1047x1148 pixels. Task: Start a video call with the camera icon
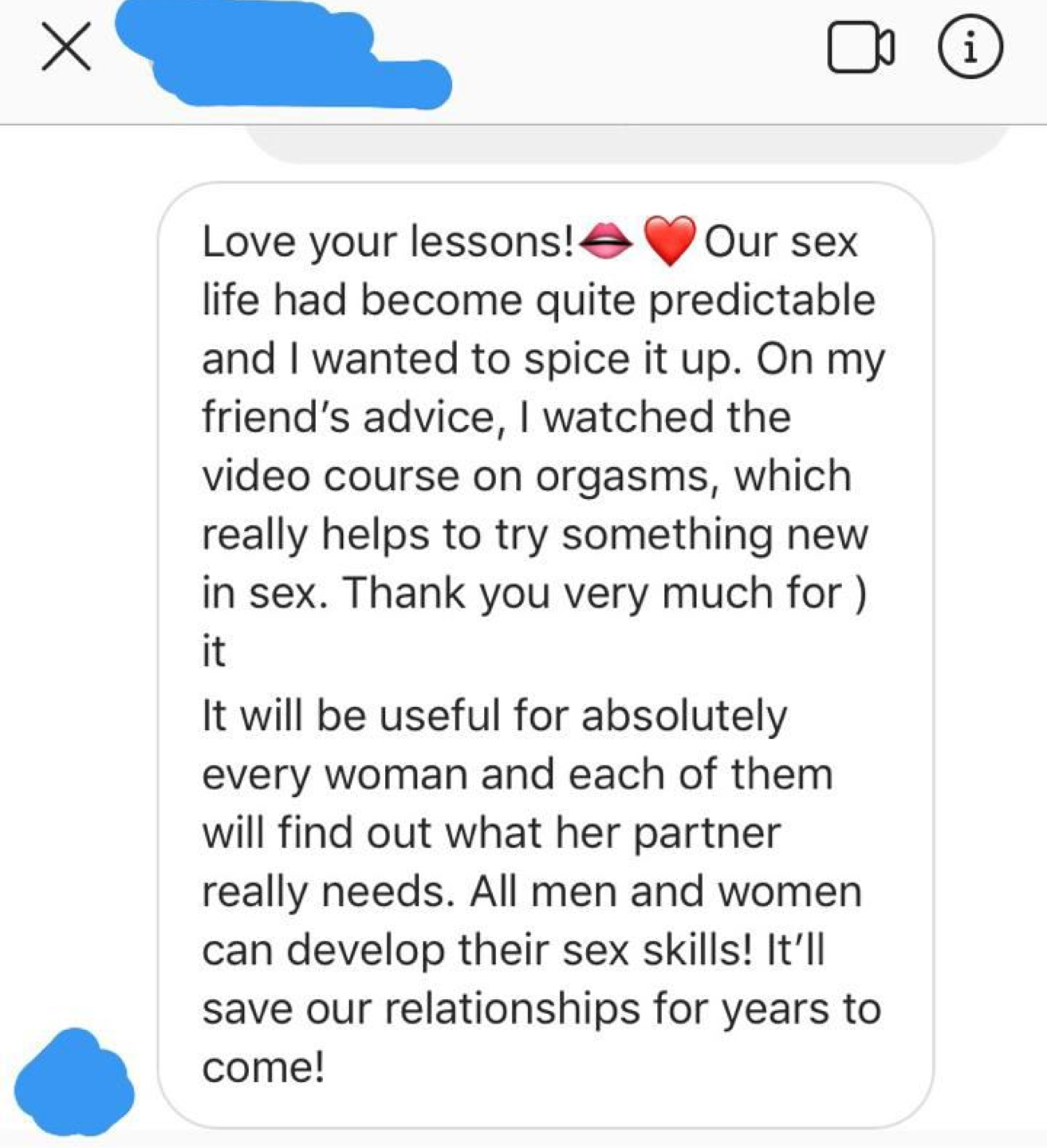pyautogui.click(x=861, y=49)
